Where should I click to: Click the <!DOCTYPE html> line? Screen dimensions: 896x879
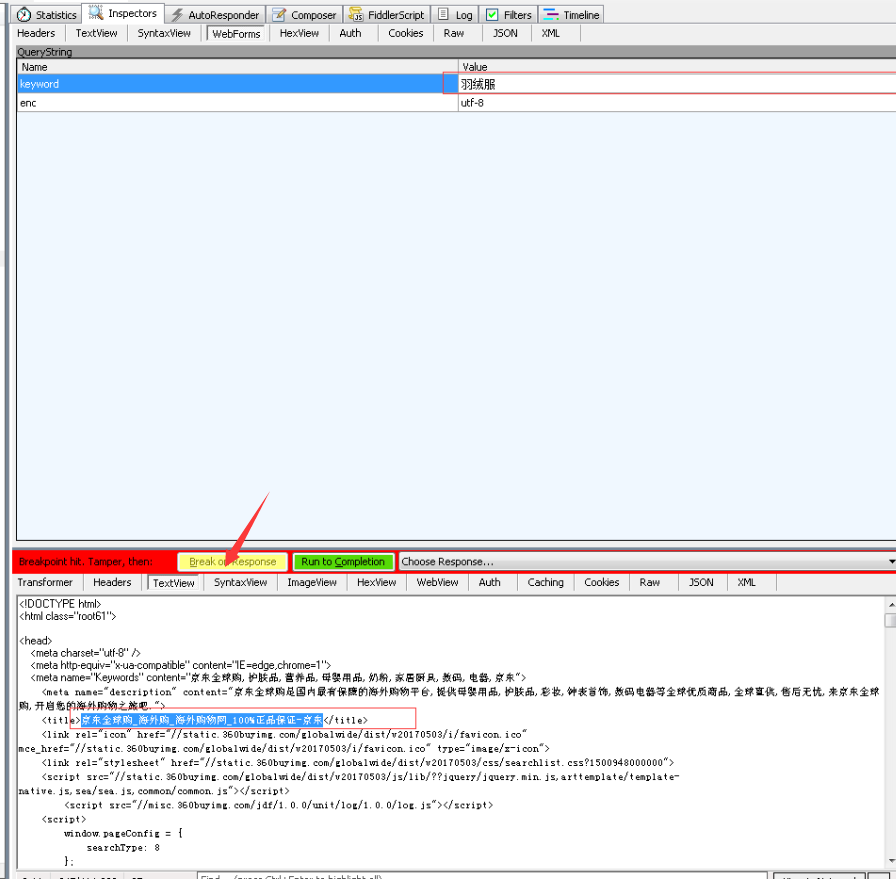click(60, 604)
